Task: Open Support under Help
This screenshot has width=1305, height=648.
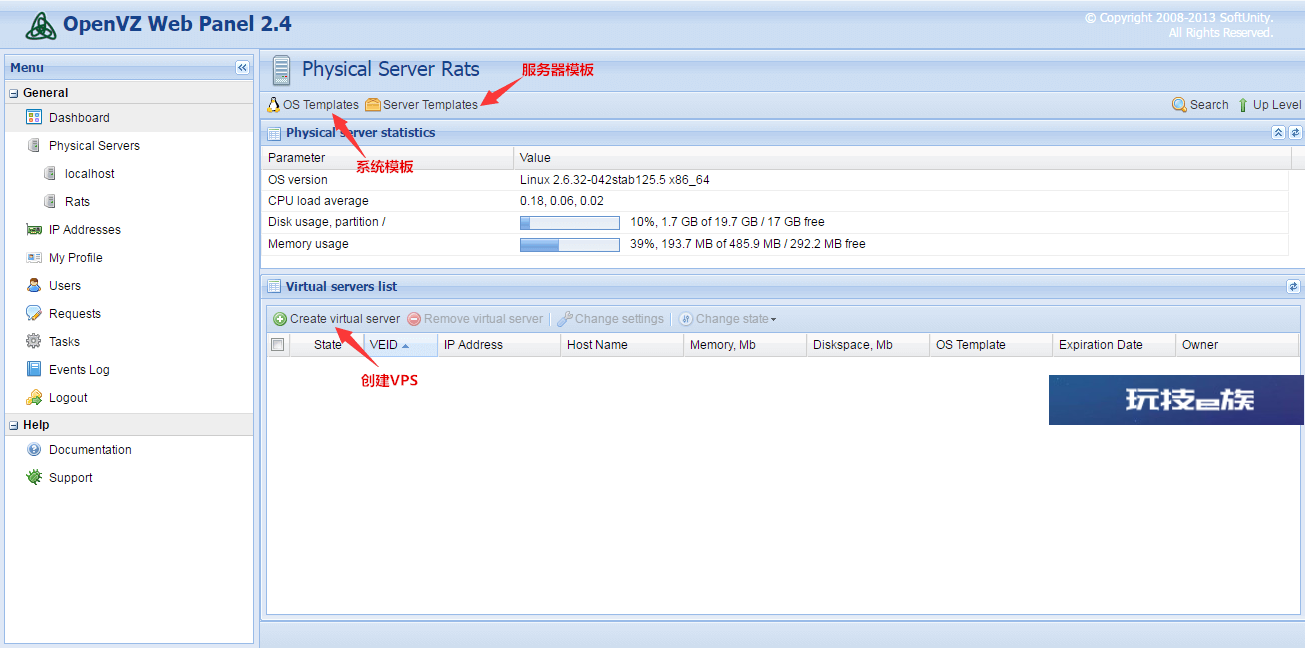Action: [71, 477]
